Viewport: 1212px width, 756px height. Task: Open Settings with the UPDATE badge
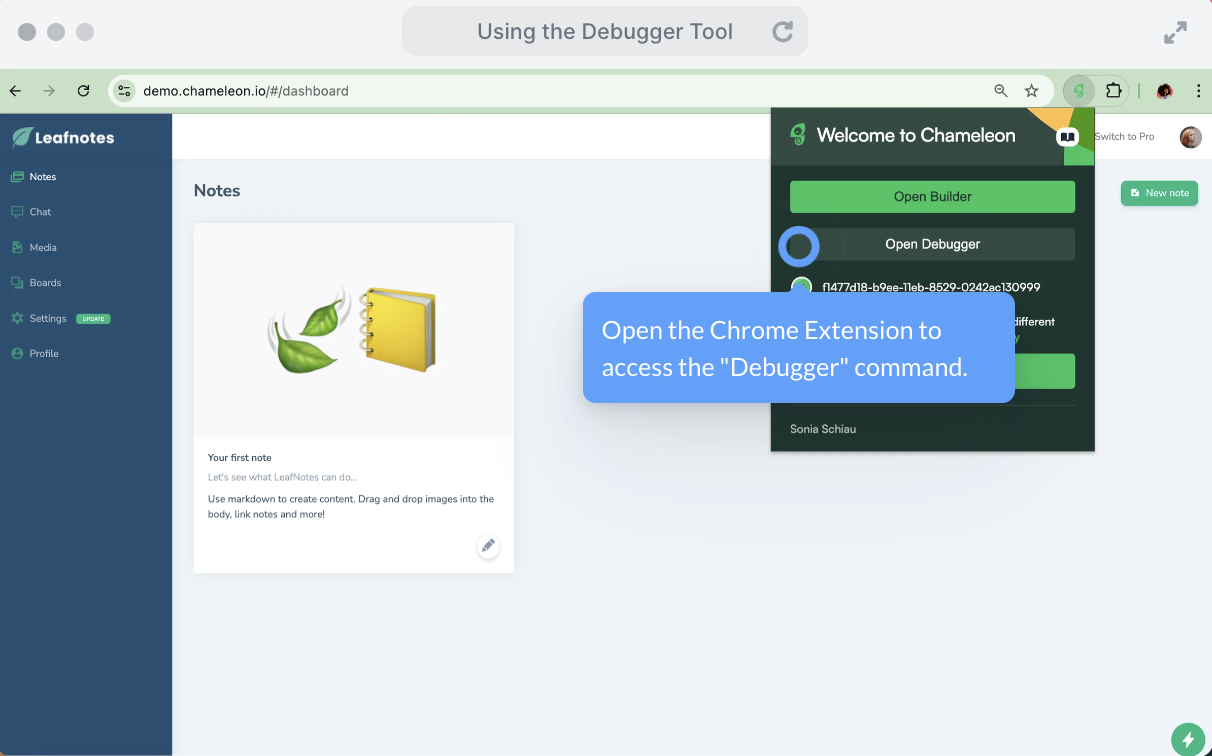coord(47,318)
